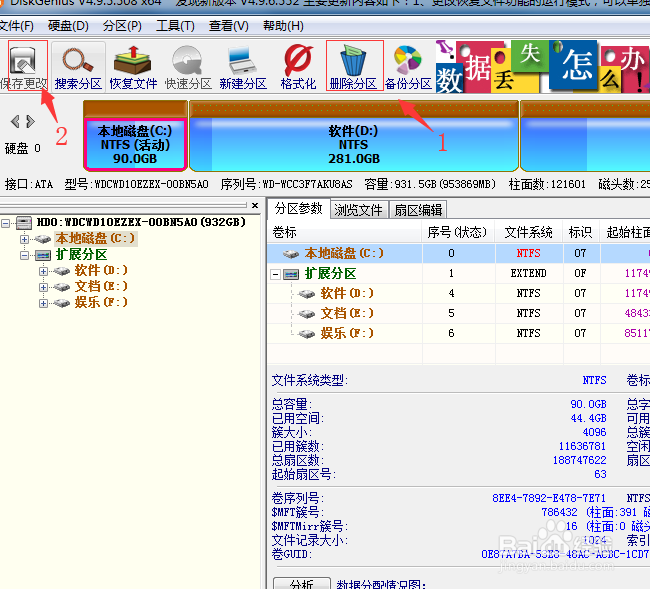
Task: Open the 帮助(H) menu
Action: [x=283, y=26]
